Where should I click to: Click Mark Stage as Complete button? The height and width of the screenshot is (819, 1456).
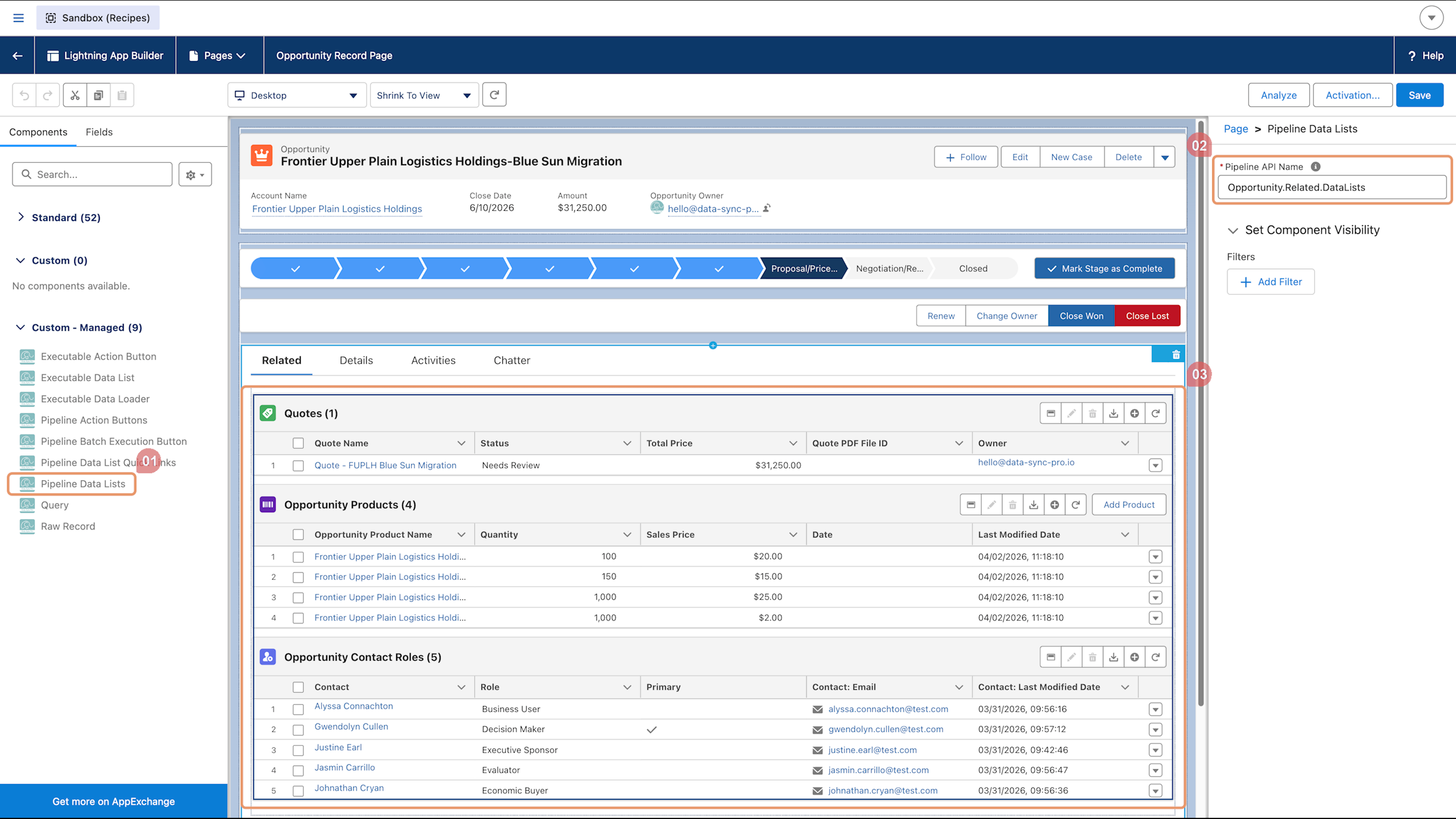pyautogui.click(x=1105, y=268)
